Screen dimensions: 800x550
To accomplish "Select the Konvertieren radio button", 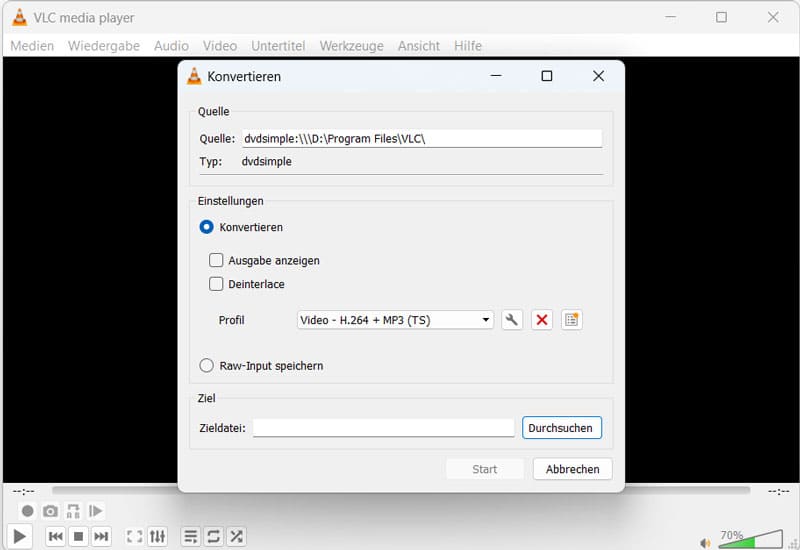I will [x=206, y=227].
